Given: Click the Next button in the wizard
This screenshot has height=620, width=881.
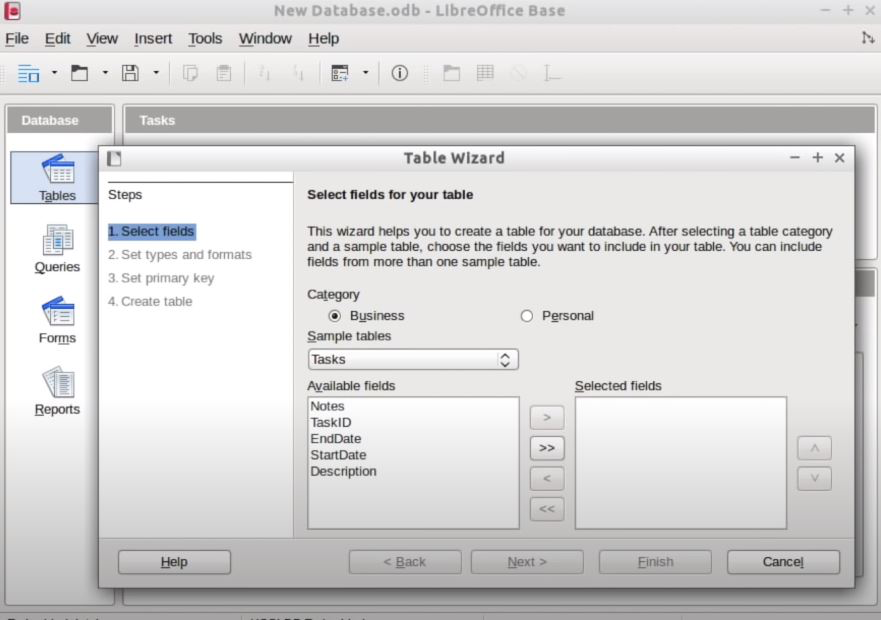Looking at the screenshot, I should [x=526, y=561].
